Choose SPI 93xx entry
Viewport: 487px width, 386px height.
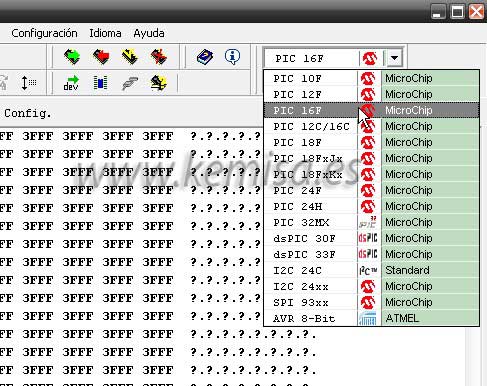(x=371, y=302)
